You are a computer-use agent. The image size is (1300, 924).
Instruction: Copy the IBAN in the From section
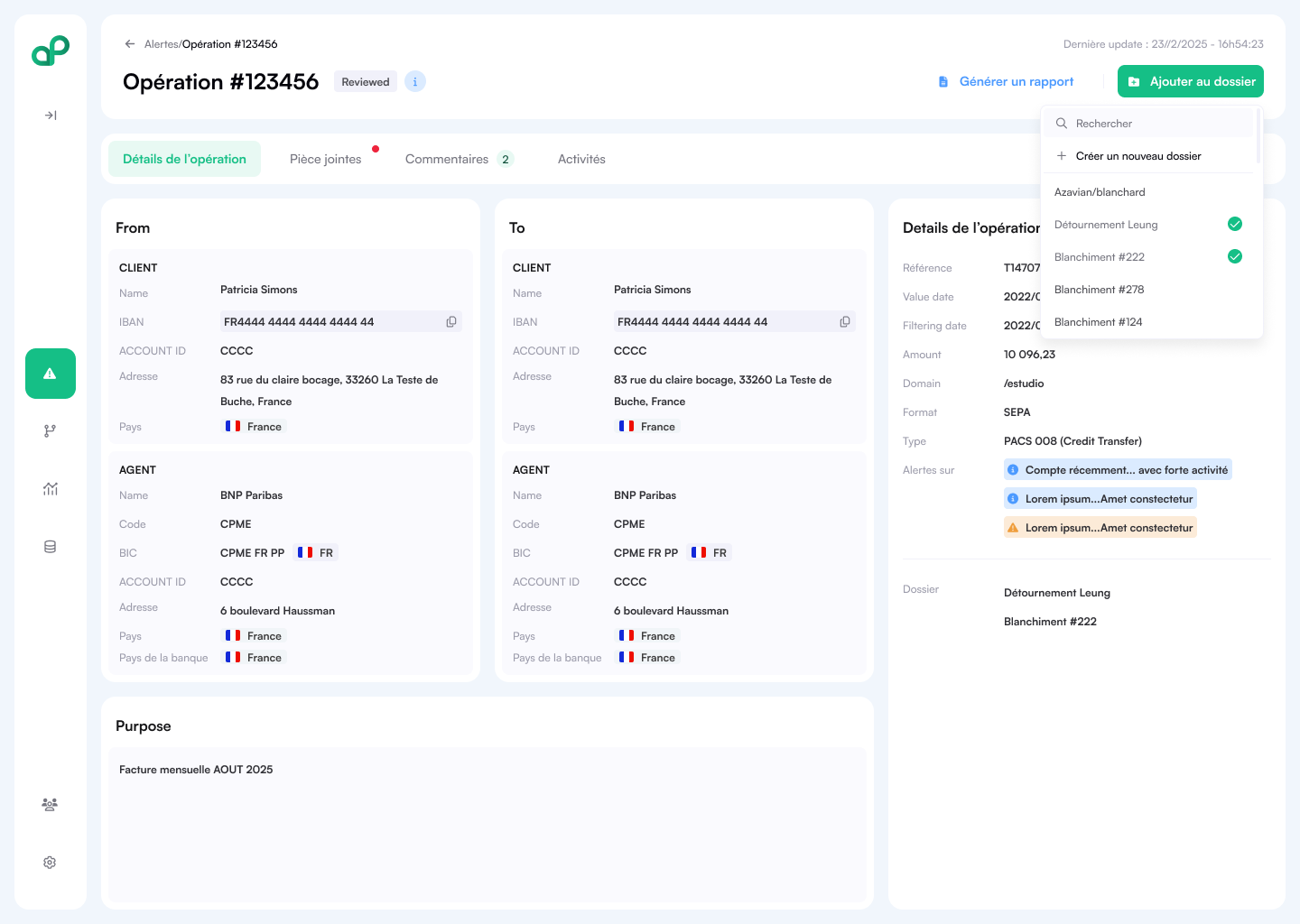[451, 322]
